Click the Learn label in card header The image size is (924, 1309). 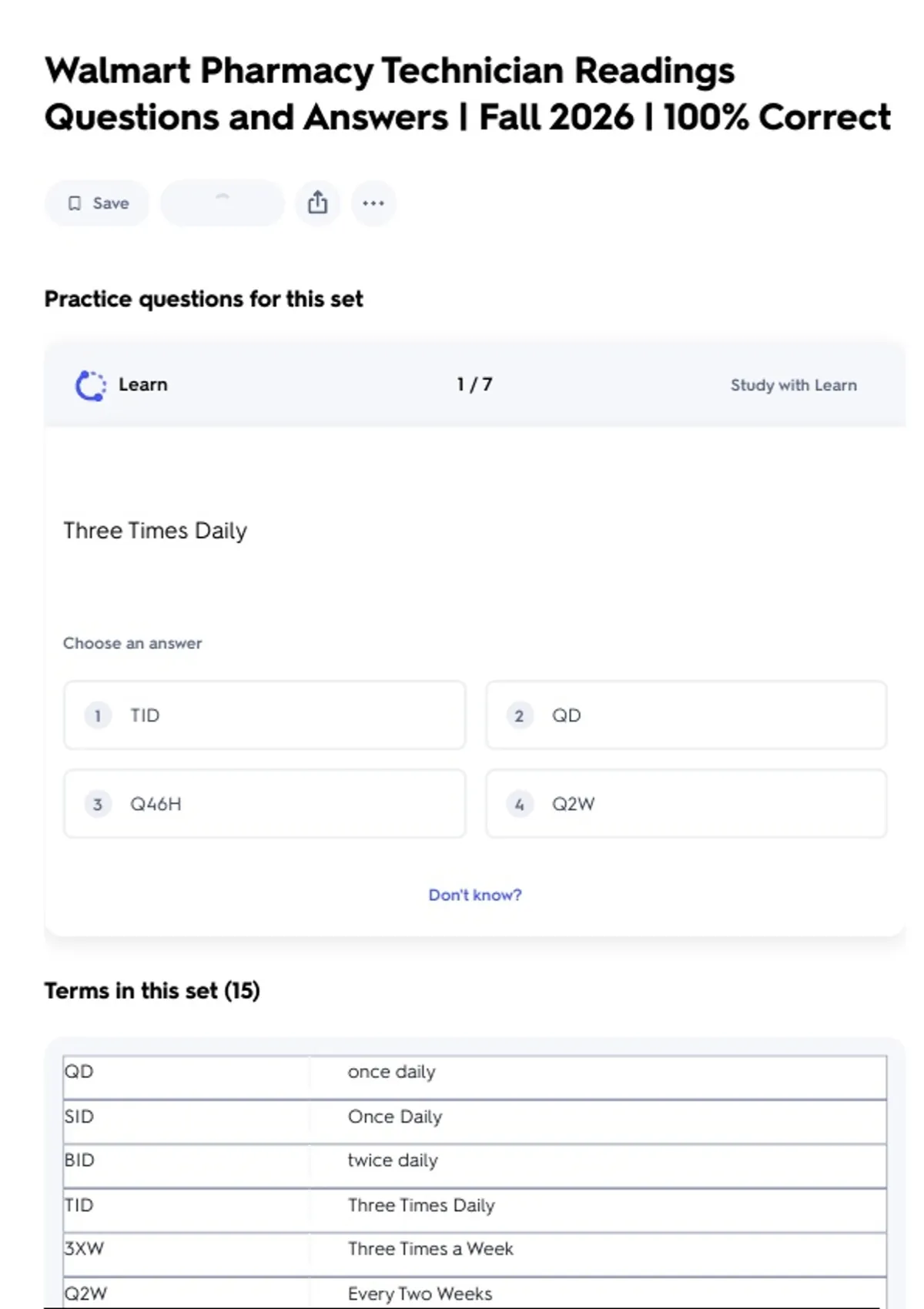(142, 384)
